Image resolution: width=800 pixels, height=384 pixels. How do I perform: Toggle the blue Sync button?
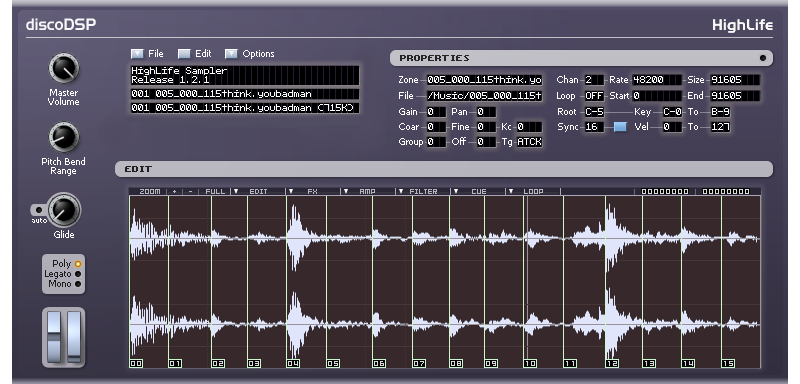(x=620, y=127)
